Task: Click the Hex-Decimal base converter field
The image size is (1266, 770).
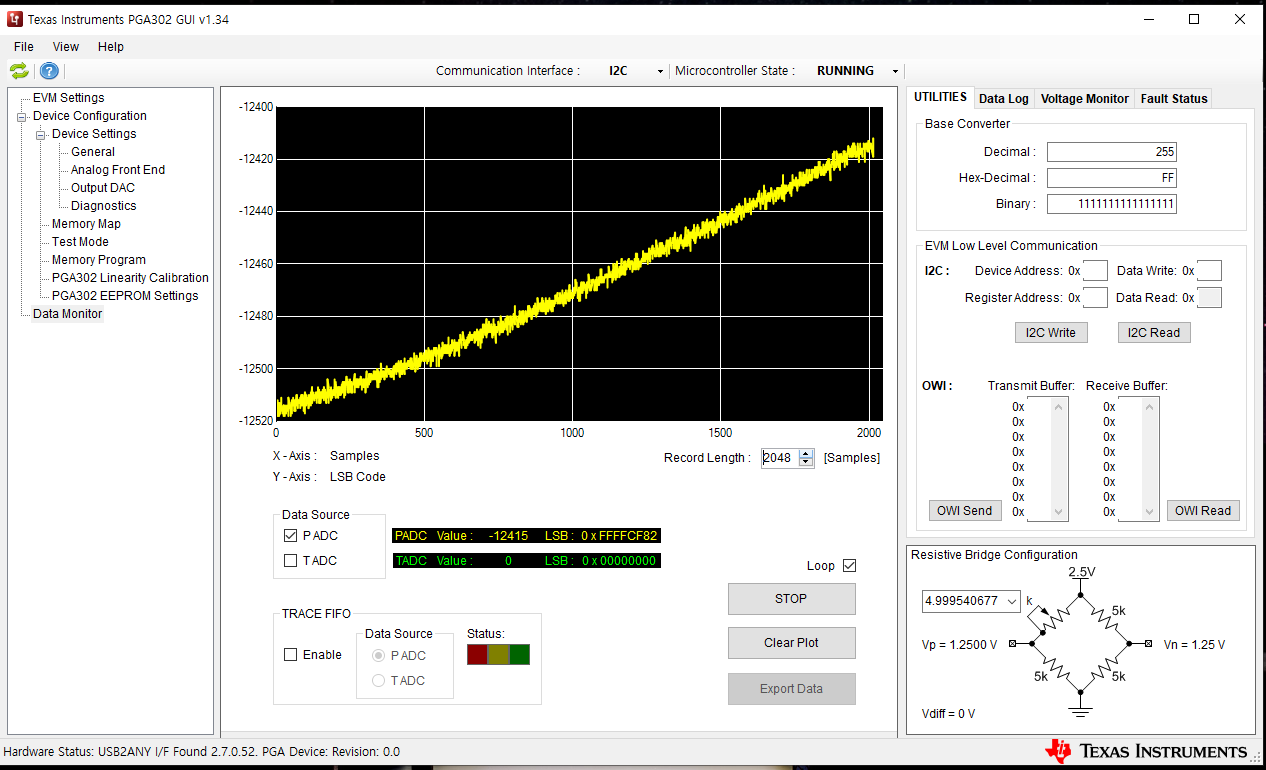Action: pos(1112,178)
